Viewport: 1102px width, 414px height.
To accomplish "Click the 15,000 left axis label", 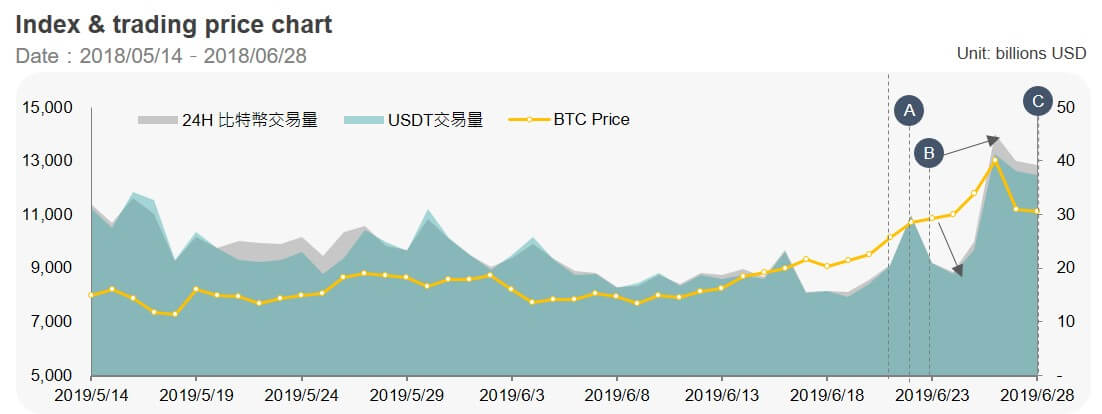I will 48,108.
